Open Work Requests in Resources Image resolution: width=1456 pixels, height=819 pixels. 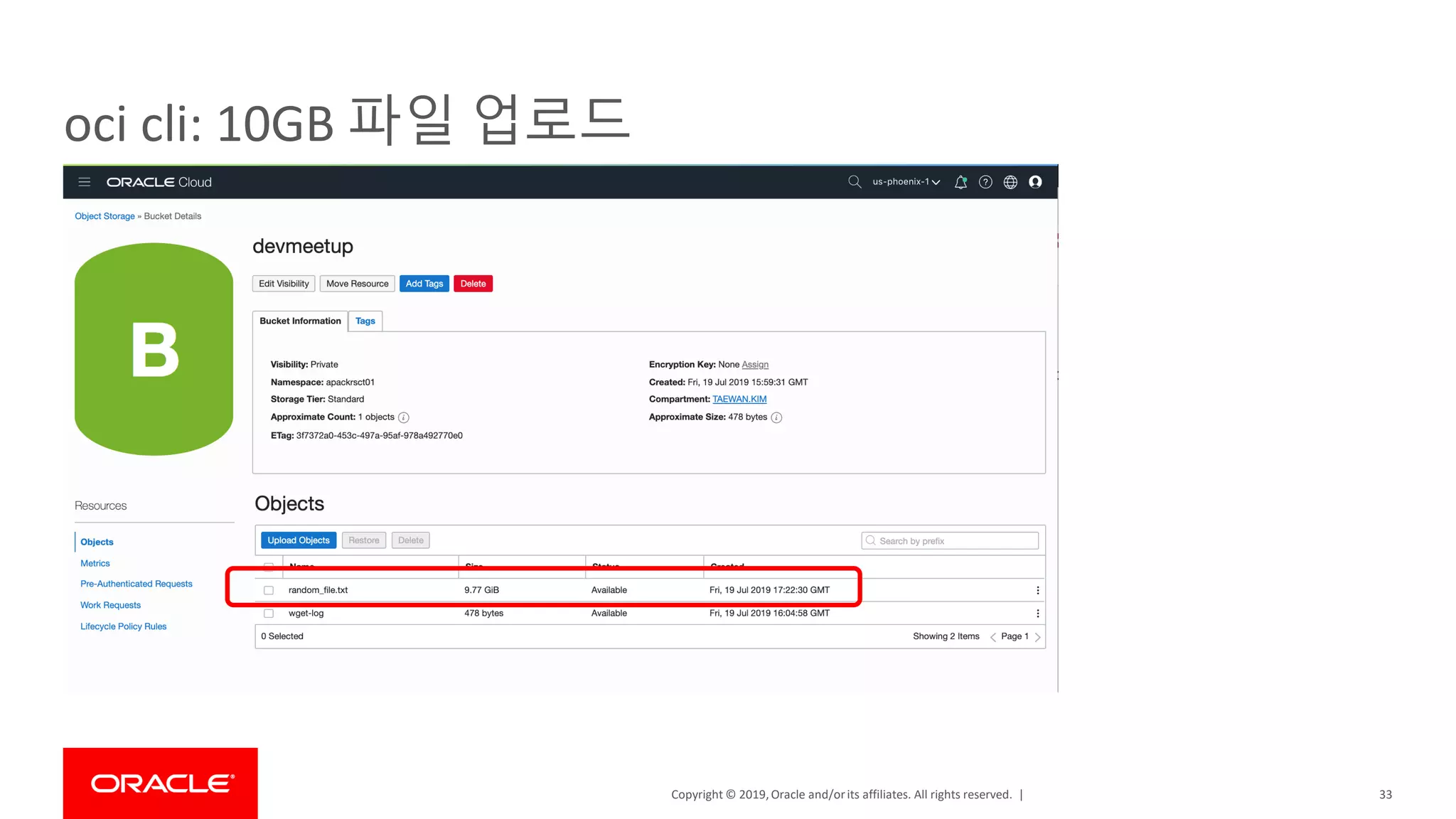(110, 605)
